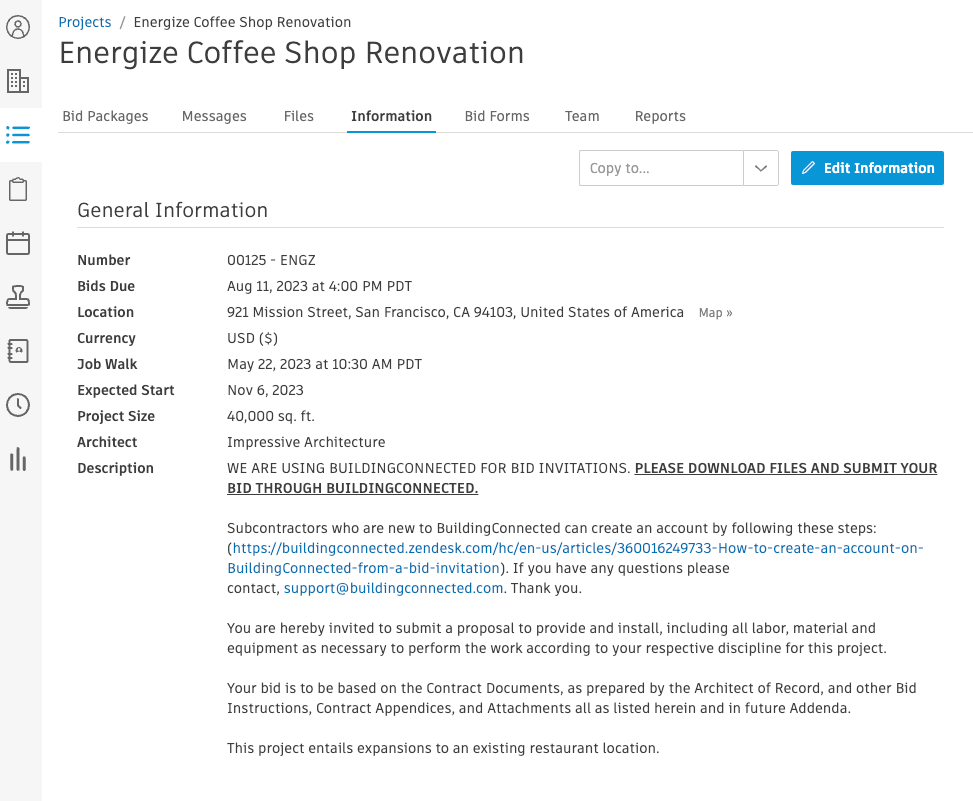The image size is (973, 801).
Task: Click the Projects breadcrumb link
Action: tap(84, 22)
